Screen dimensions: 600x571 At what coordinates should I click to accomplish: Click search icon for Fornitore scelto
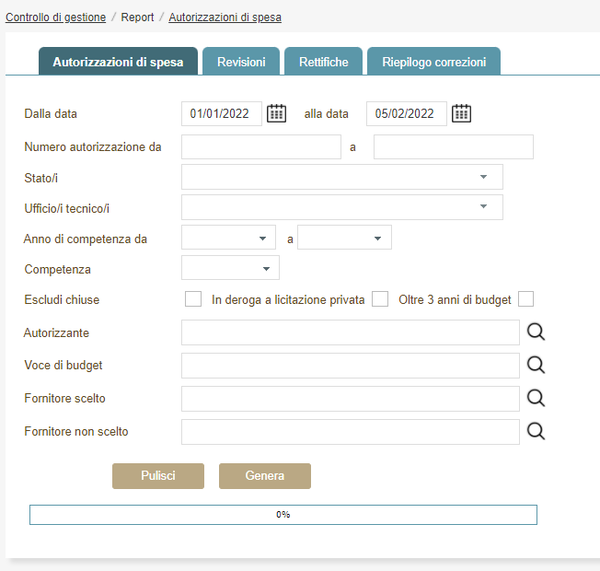coord(536,398)
